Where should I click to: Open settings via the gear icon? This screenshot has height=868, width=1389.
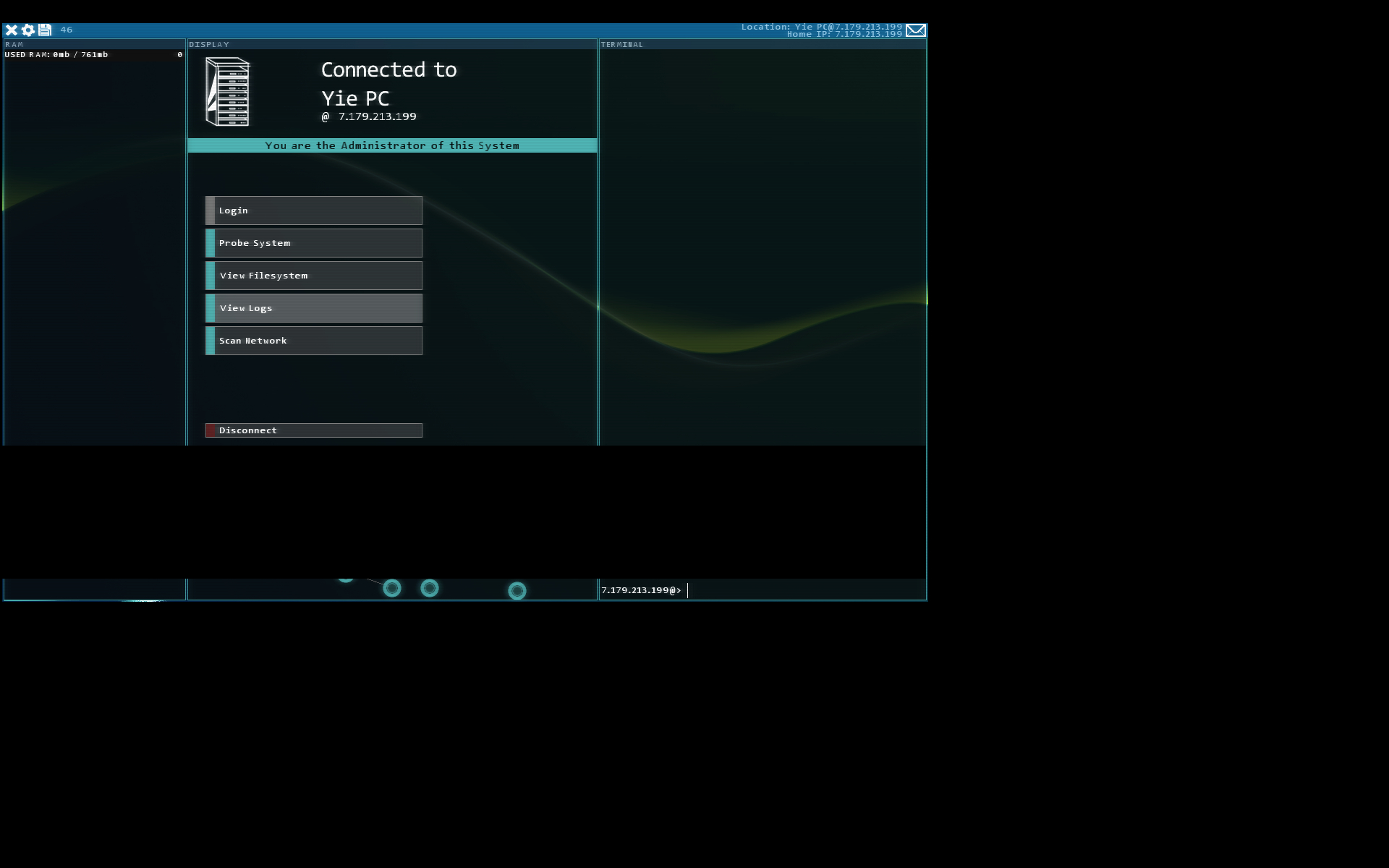pyautogui.click(x=28, y=30)
